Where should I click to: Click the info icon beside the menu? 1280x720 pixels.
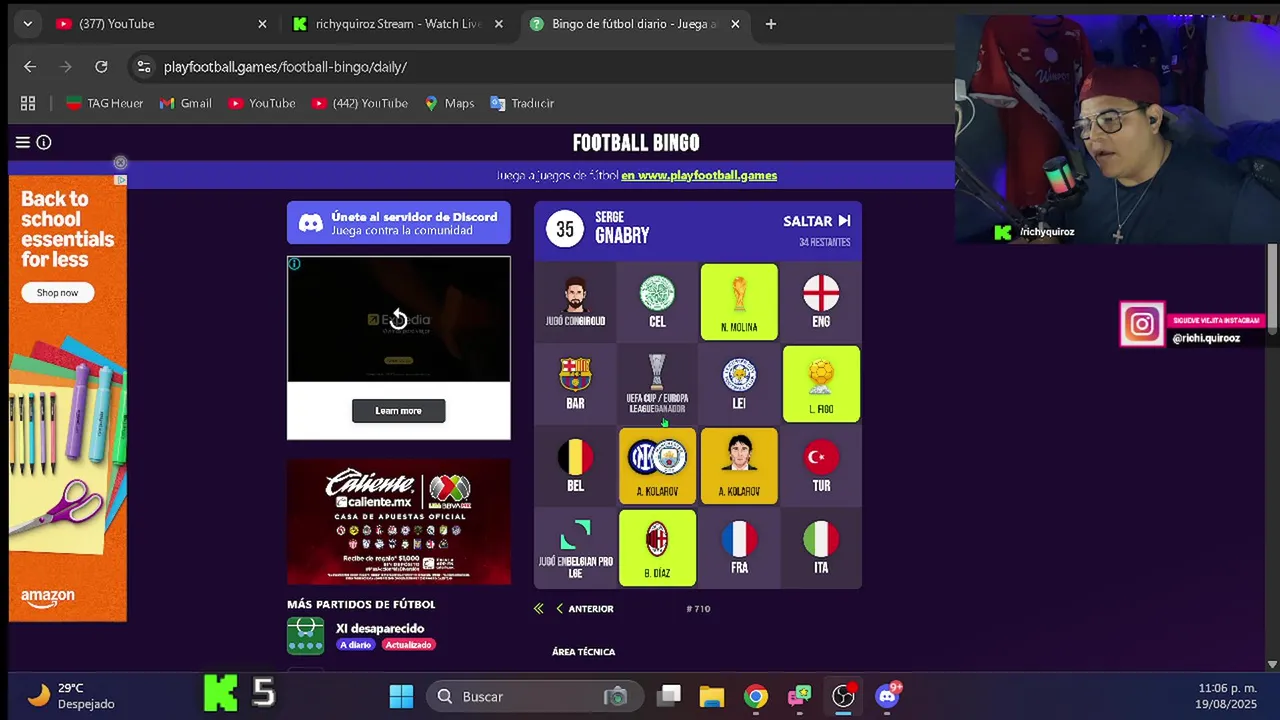pyautogui.click(x=44, y=142)
